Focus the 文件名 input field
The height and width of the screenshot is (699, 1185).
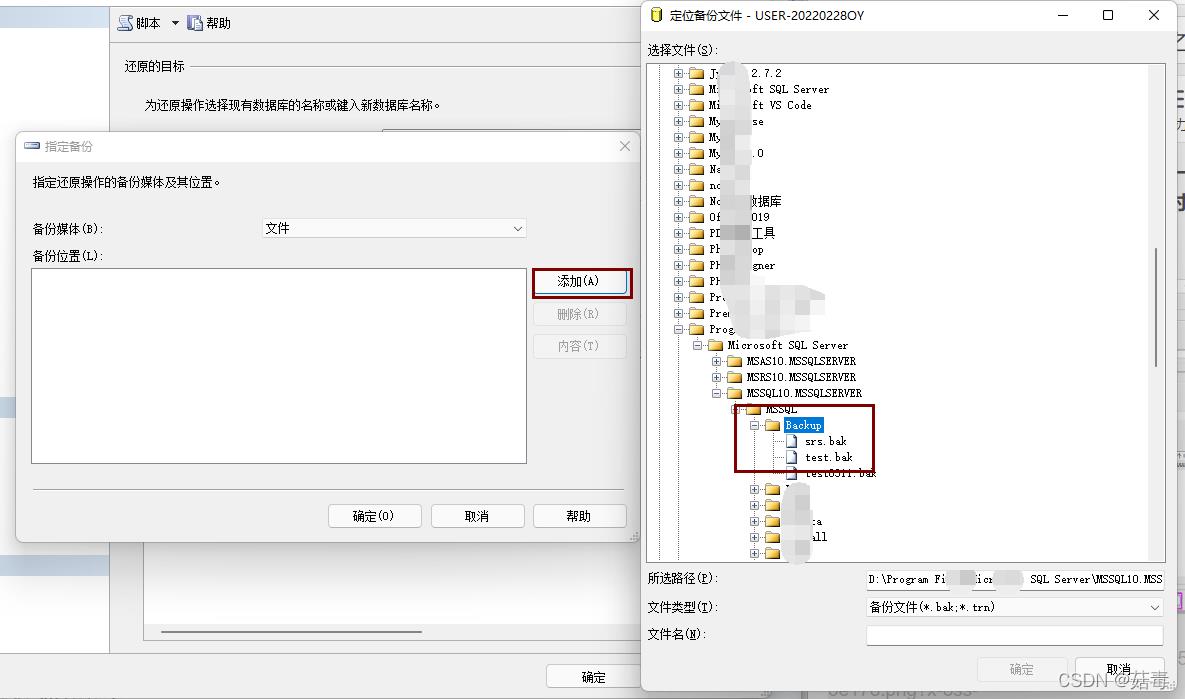coord(1014,635)
